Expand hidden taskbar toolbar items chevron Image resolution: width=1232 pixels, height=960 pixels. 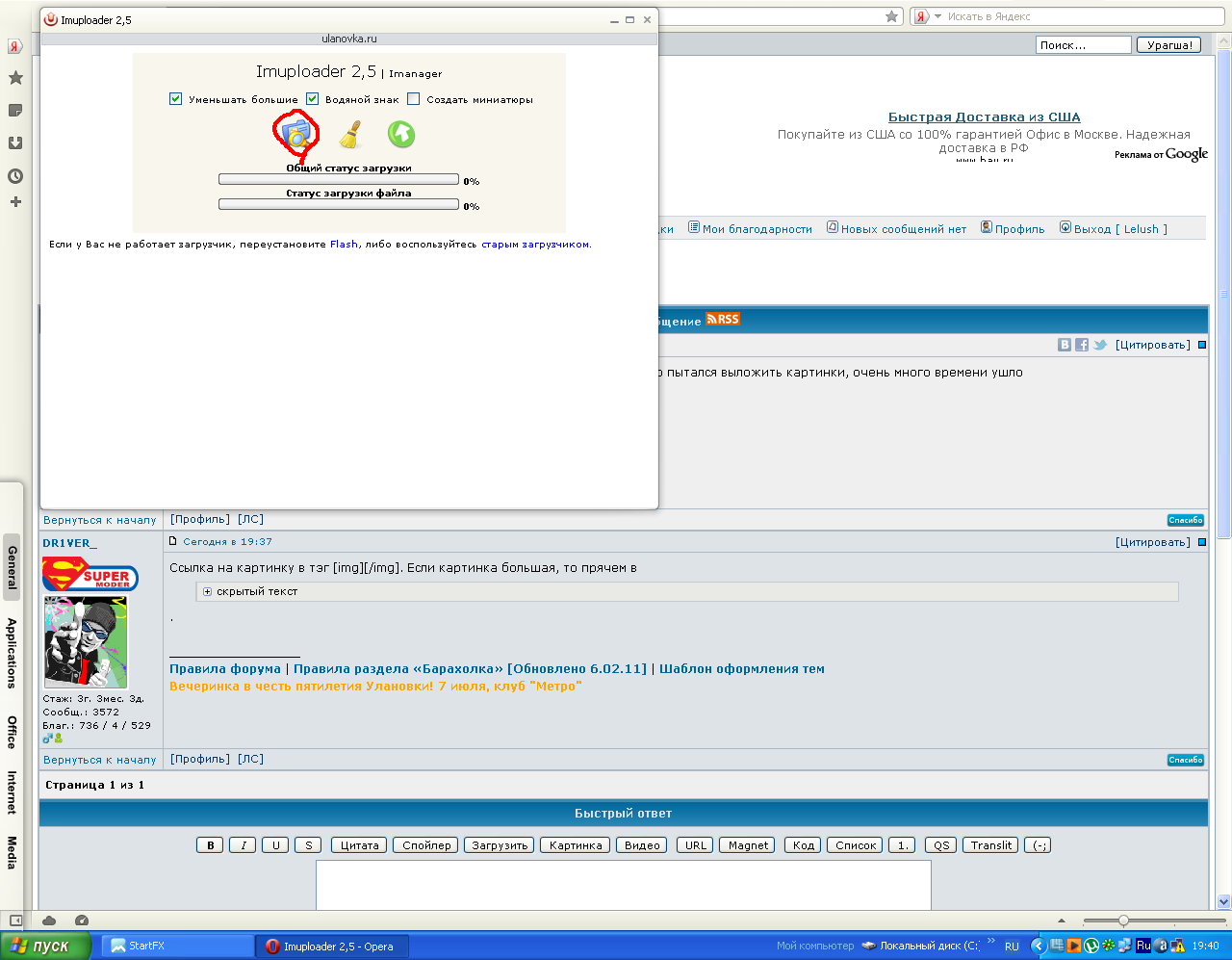(x=991, y=942)
